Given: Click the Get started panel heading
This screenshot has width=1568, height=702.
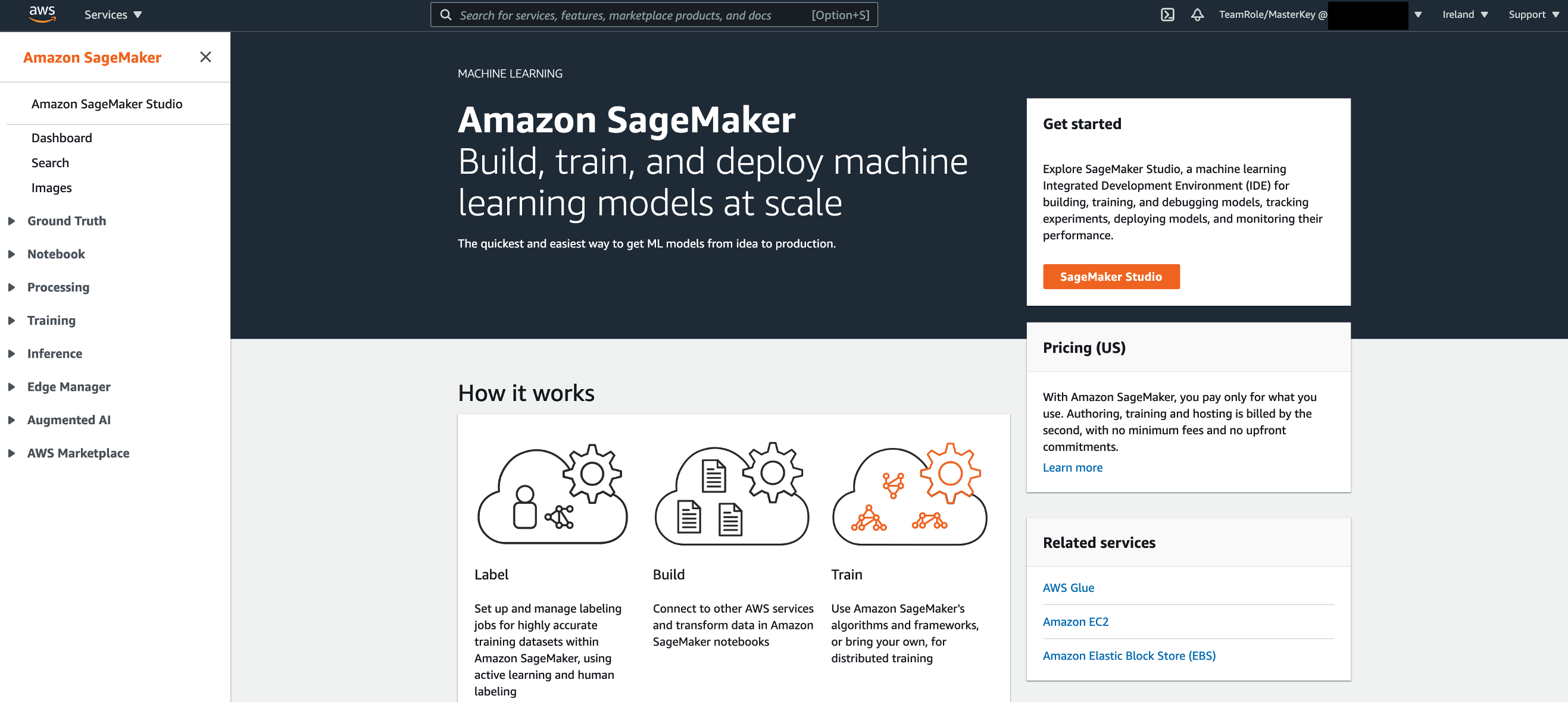Looking at the screenshot, I should pos(1082,124).
